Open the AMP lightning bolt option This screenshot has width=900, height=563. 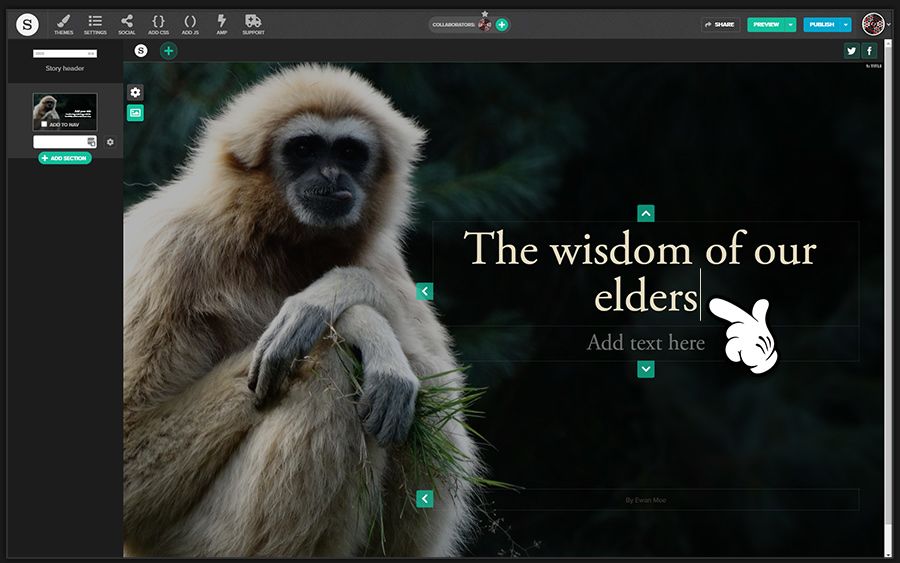point(222,25)
